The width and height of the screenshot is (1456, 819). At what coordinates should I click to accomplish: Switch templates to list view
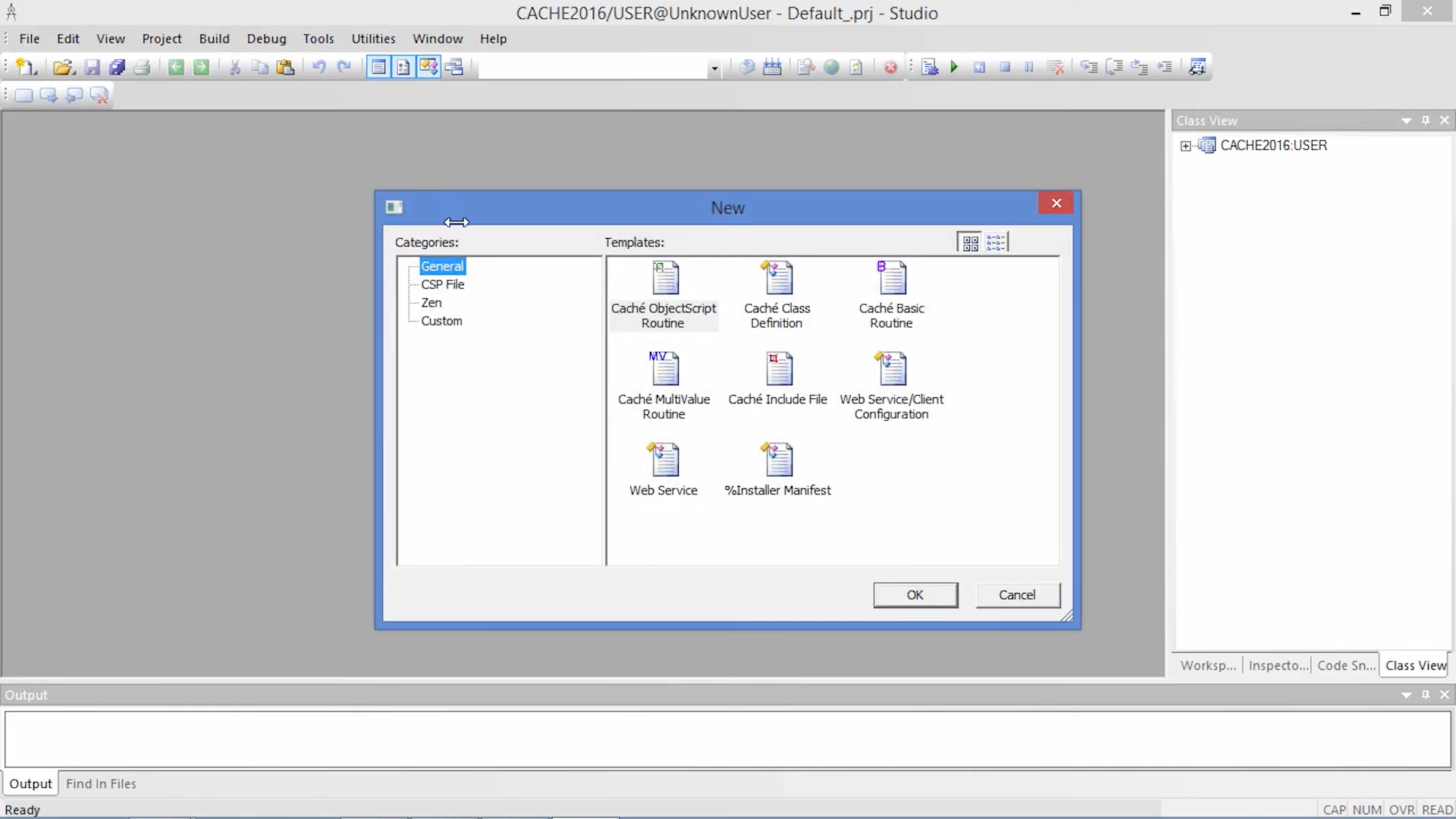(996, 241)
